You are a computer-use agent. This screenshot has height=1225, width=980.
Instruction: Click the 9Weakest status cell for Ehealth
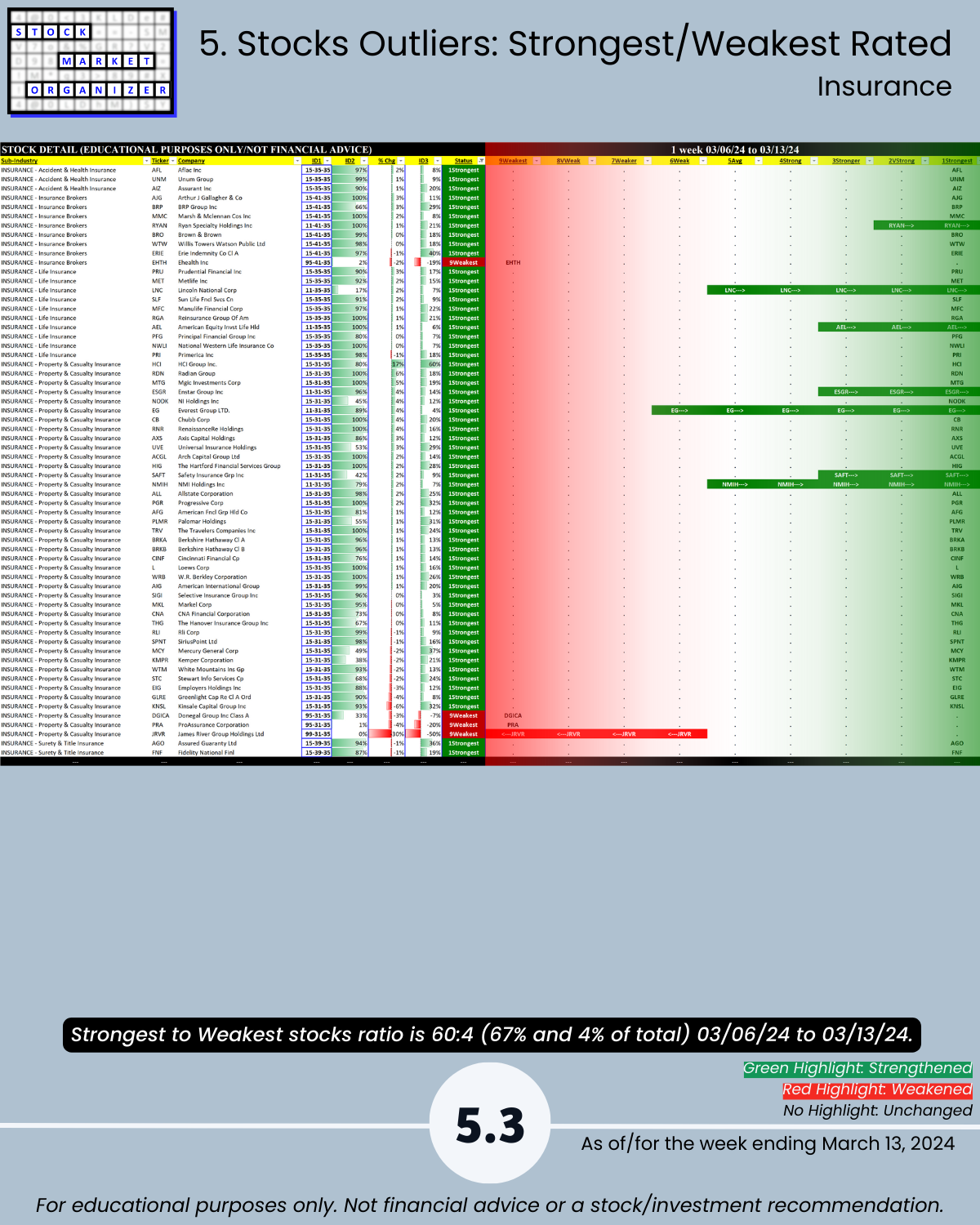[x=463, y=262]
